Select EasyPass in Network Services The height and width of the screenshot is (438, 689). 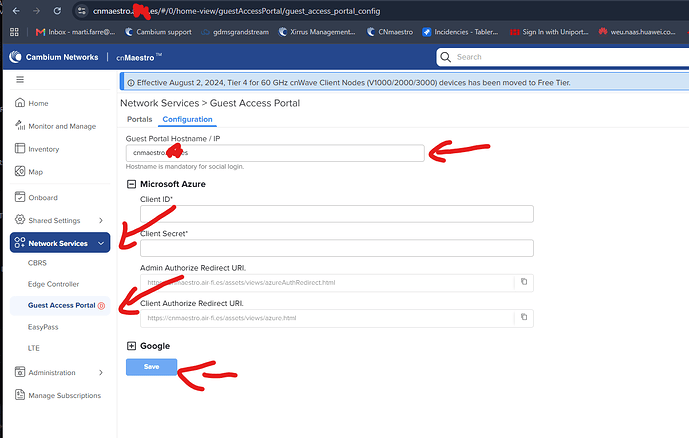[x=43, y=327]
